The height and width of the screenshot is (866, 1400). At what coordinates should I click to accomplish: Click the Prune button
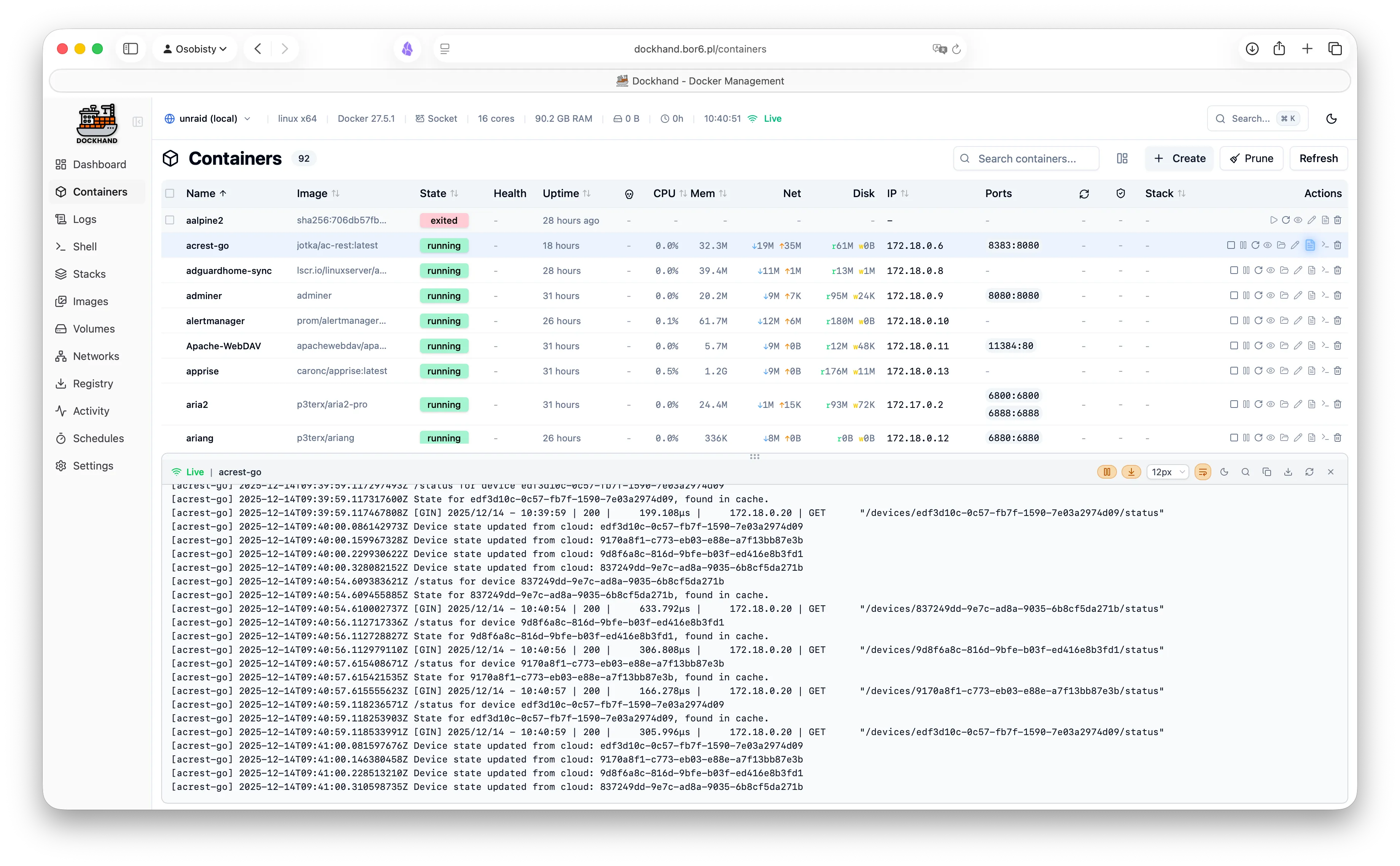pyautogui.click(x=1251, y=158)
